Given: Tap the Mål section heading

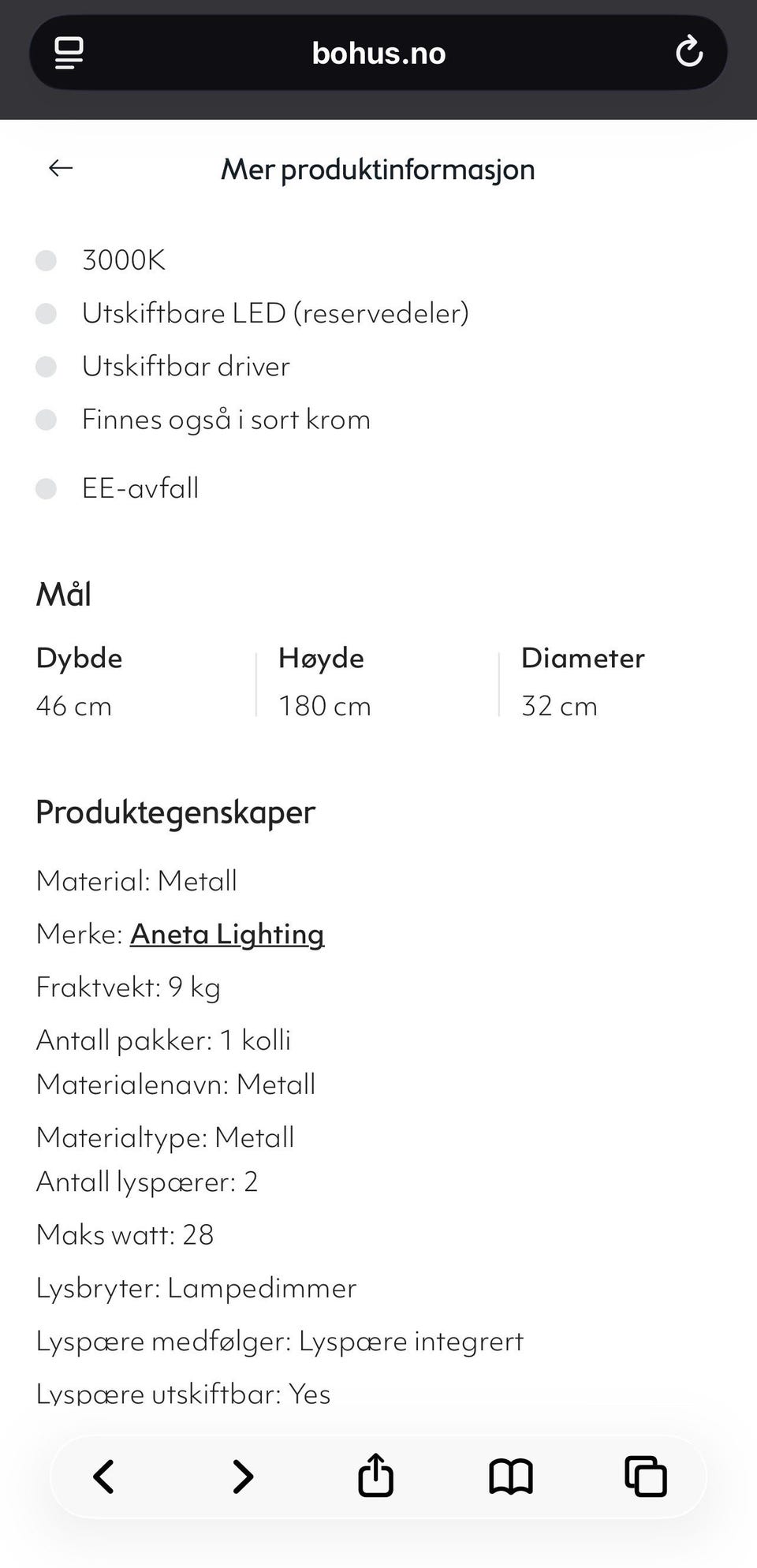Looking at the screenshot, I should click(64, 595).
